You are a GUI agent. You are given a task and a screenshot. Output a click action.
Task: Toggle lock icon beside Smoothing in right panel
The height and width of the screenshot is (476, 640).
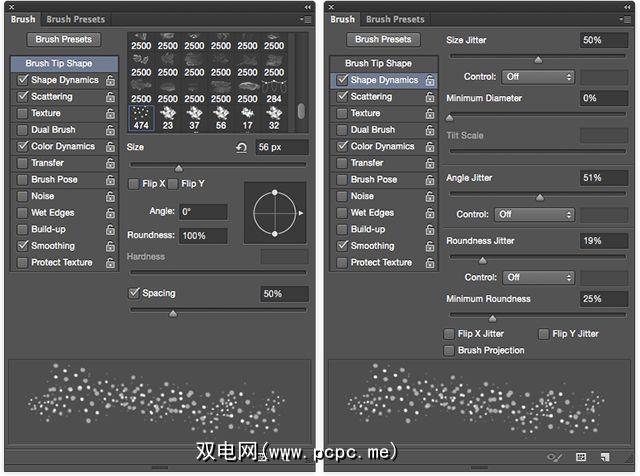point(430,246)
